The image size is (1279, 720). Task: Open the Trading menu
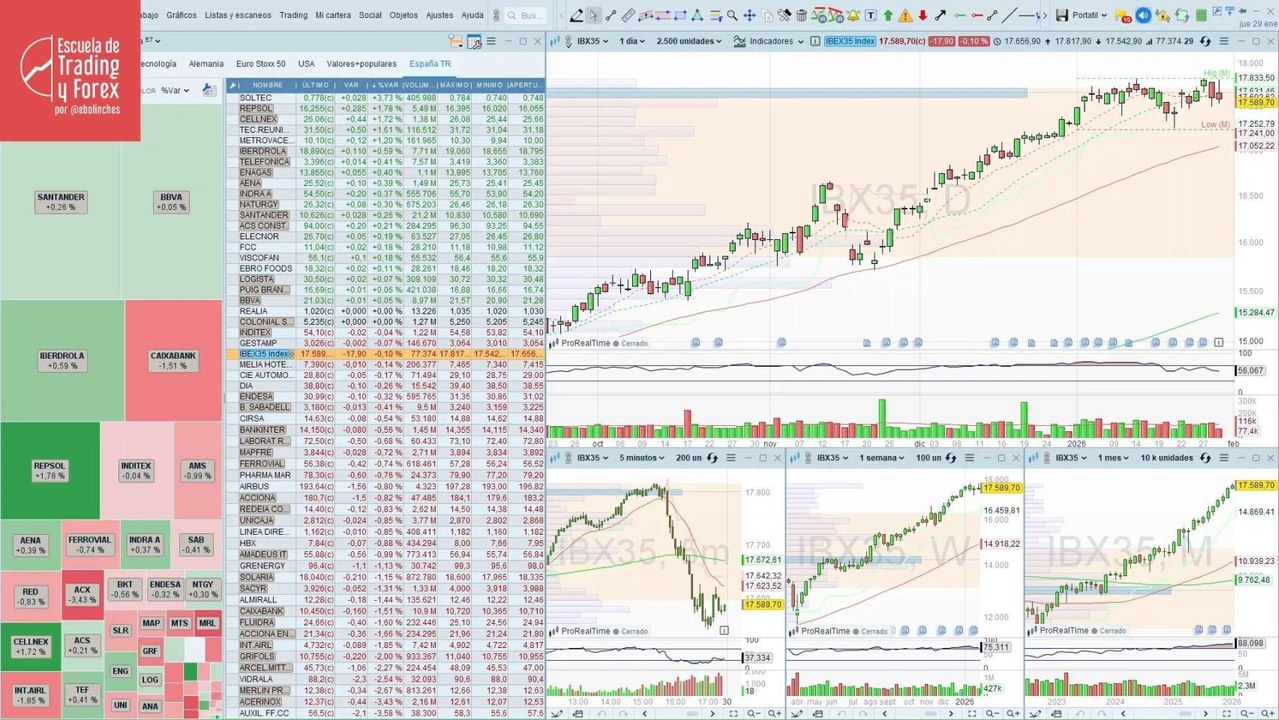[x=294, y=15]
